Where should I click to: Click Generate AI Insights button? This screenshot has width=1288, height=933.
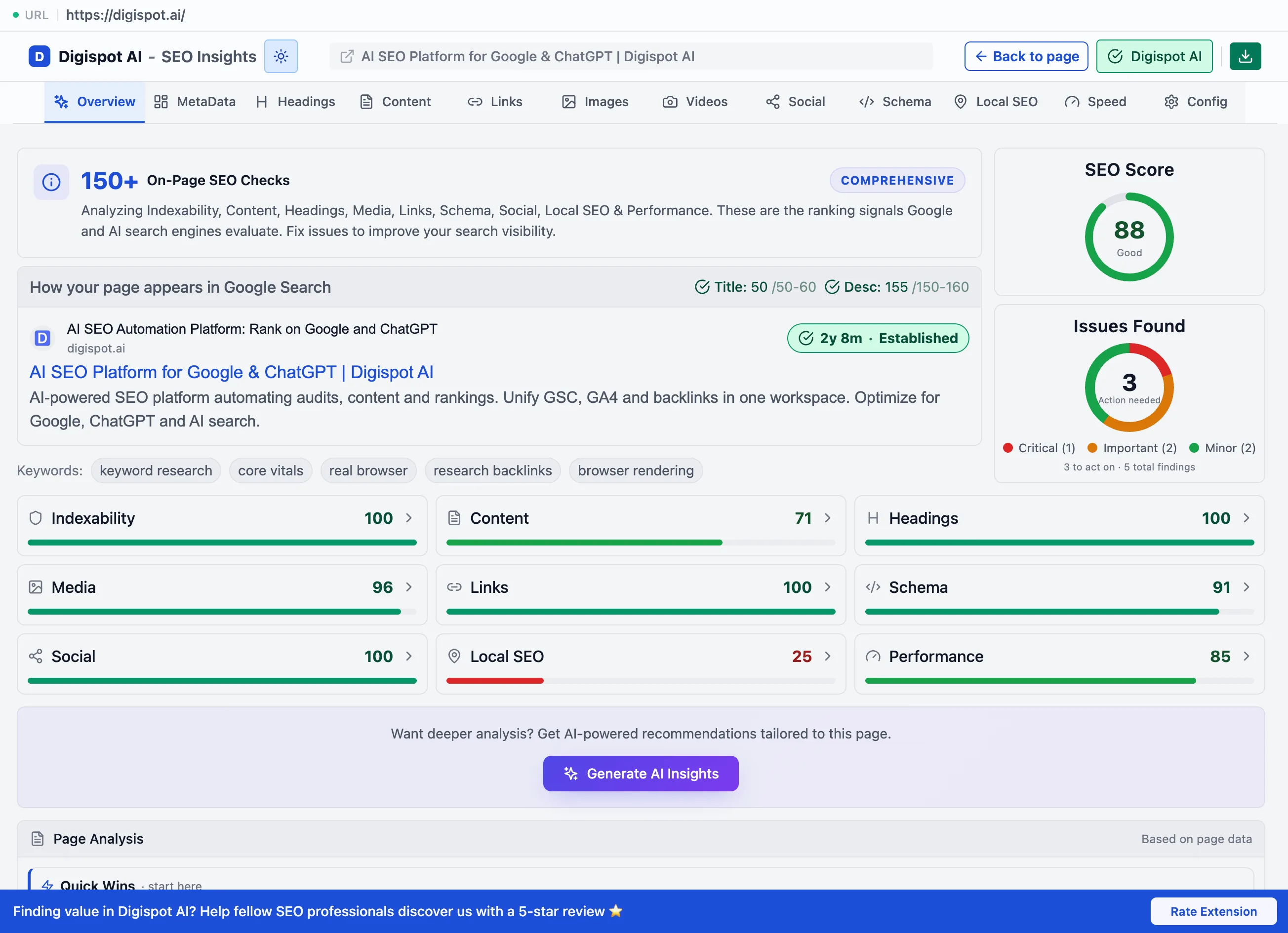pos(641,773)
